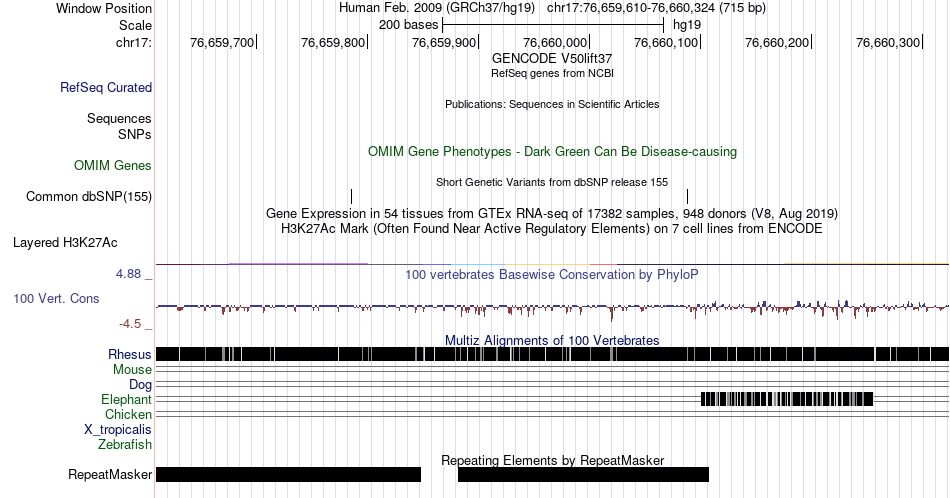Select the Elephant alignment row label
950x498 pixels.
click(x=127, y=399)
